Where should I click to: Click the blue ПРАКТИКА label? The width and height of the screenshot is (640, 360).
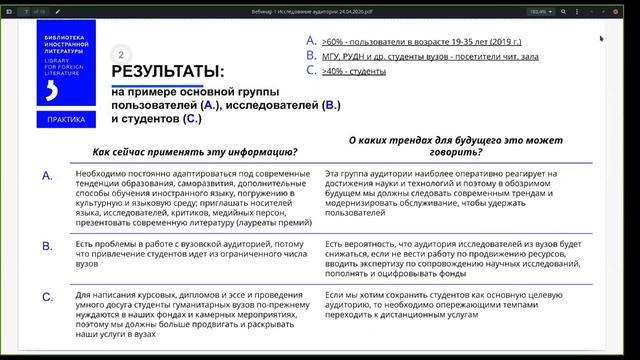[66, 120]
